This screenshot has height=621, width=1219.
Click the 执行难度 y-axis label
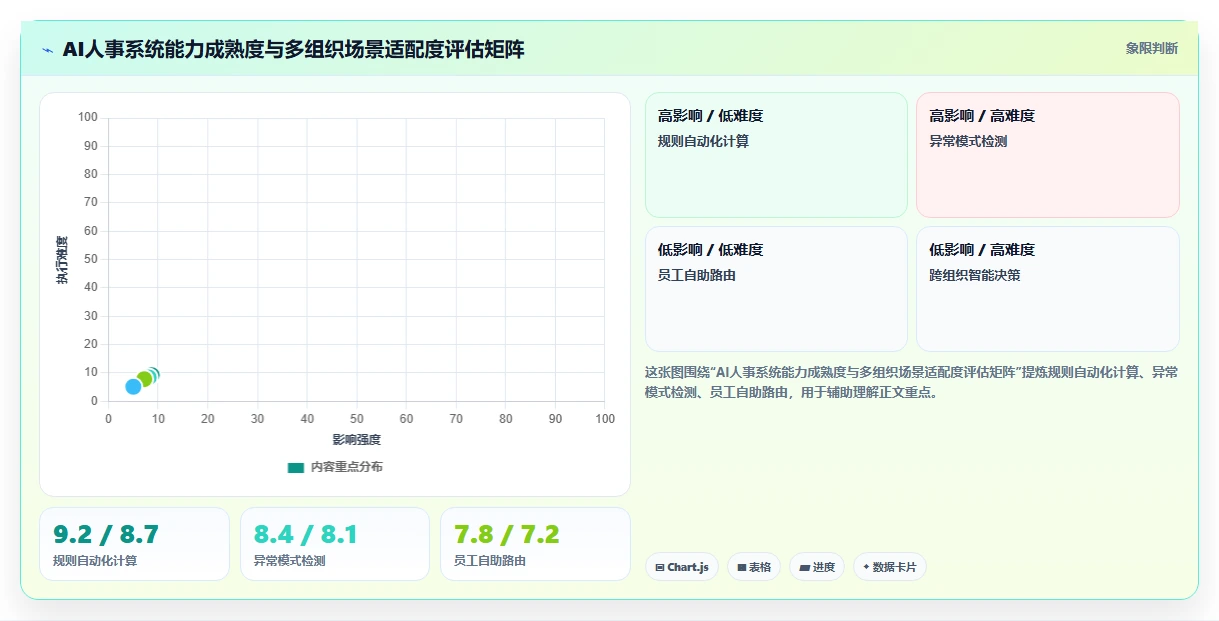[x=62, y=260]
